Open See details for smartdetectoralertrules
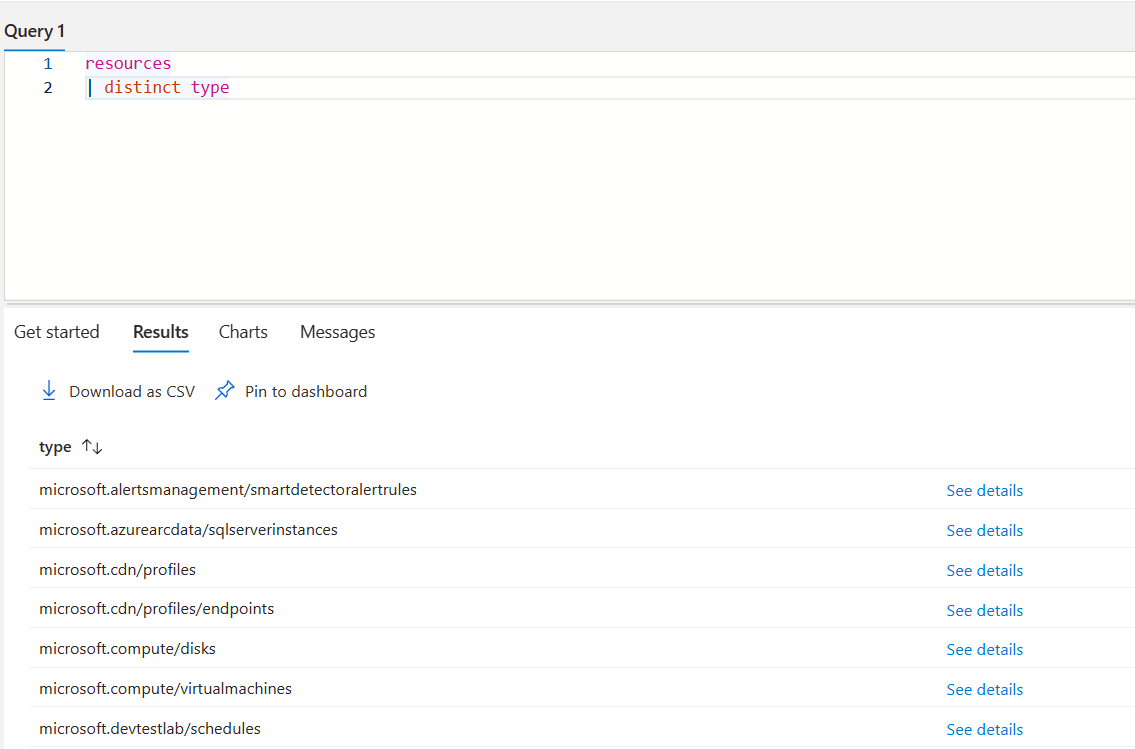Screen dimensions: 1135x749 click(x=984, y=490)
